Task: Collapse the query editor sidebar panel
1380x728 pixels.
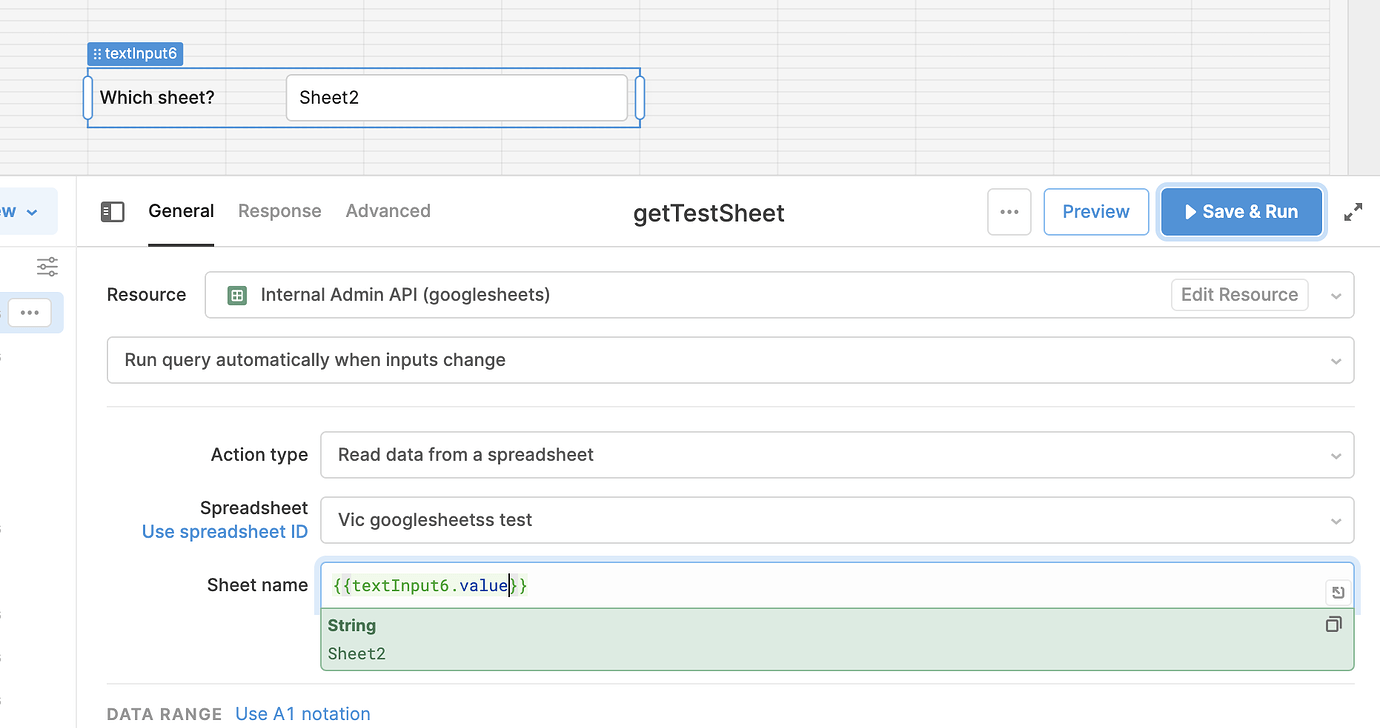Action: pos(113,211)
